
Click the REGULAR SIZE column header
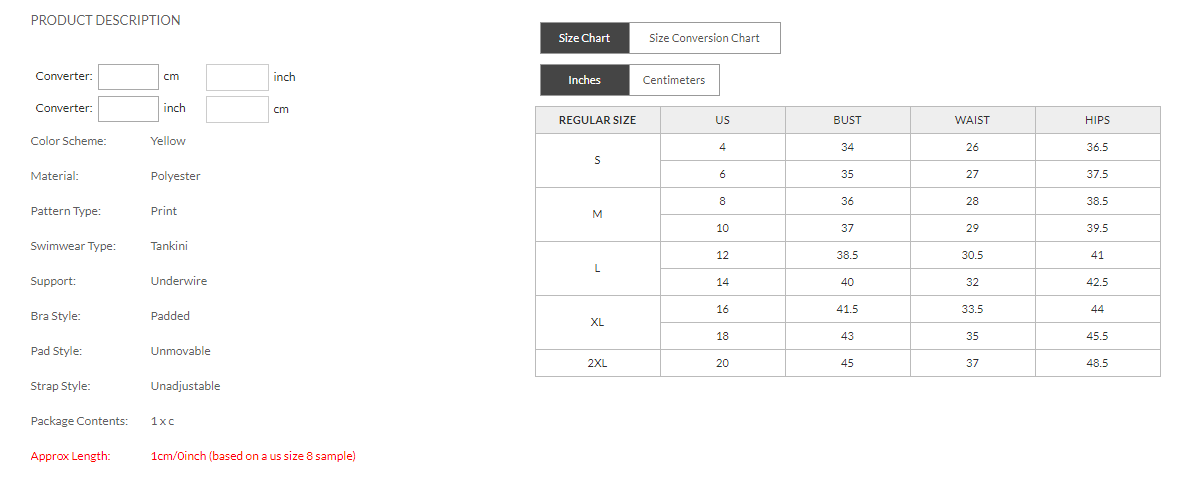(x=597, y=120)
